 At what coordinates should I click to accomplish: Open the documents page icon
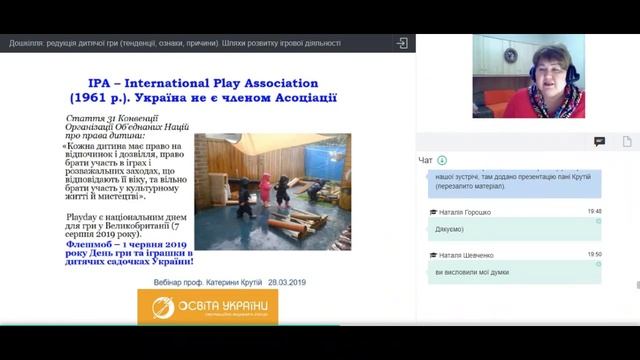[x=627, y=142]
